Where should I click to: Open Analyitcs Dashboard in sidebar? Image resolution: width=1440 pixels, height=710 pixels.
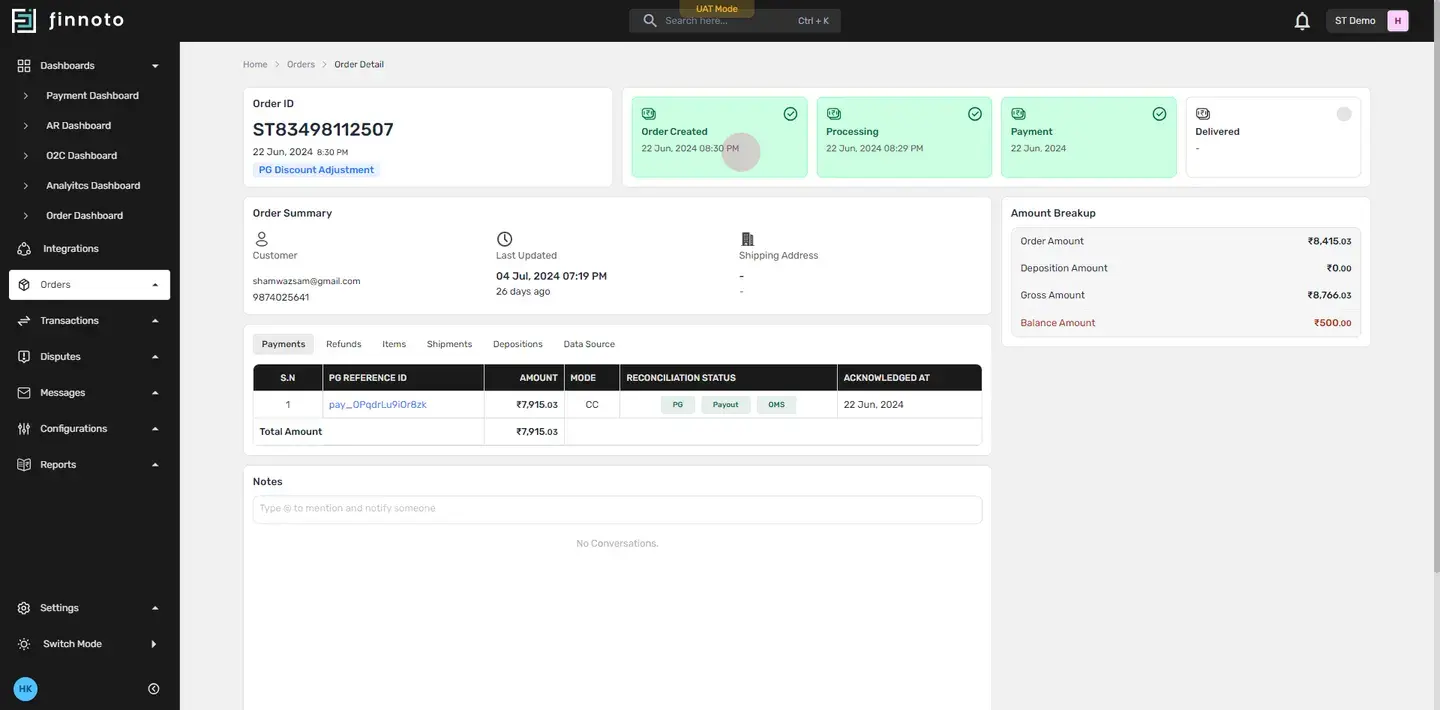(x=93, y=186)
